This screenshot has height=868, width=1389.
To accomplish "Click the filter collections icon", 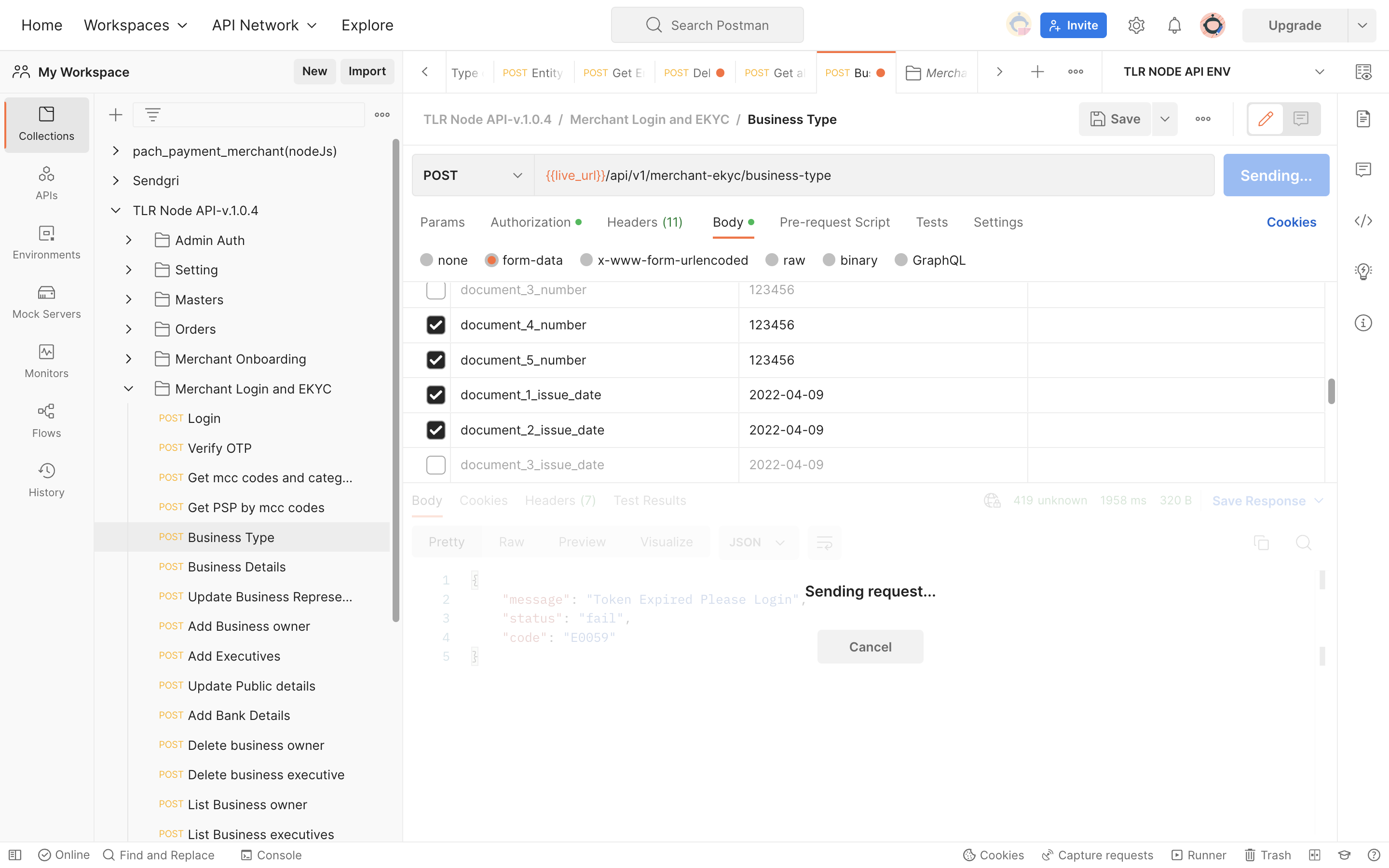I will click(x=153, y=115).
